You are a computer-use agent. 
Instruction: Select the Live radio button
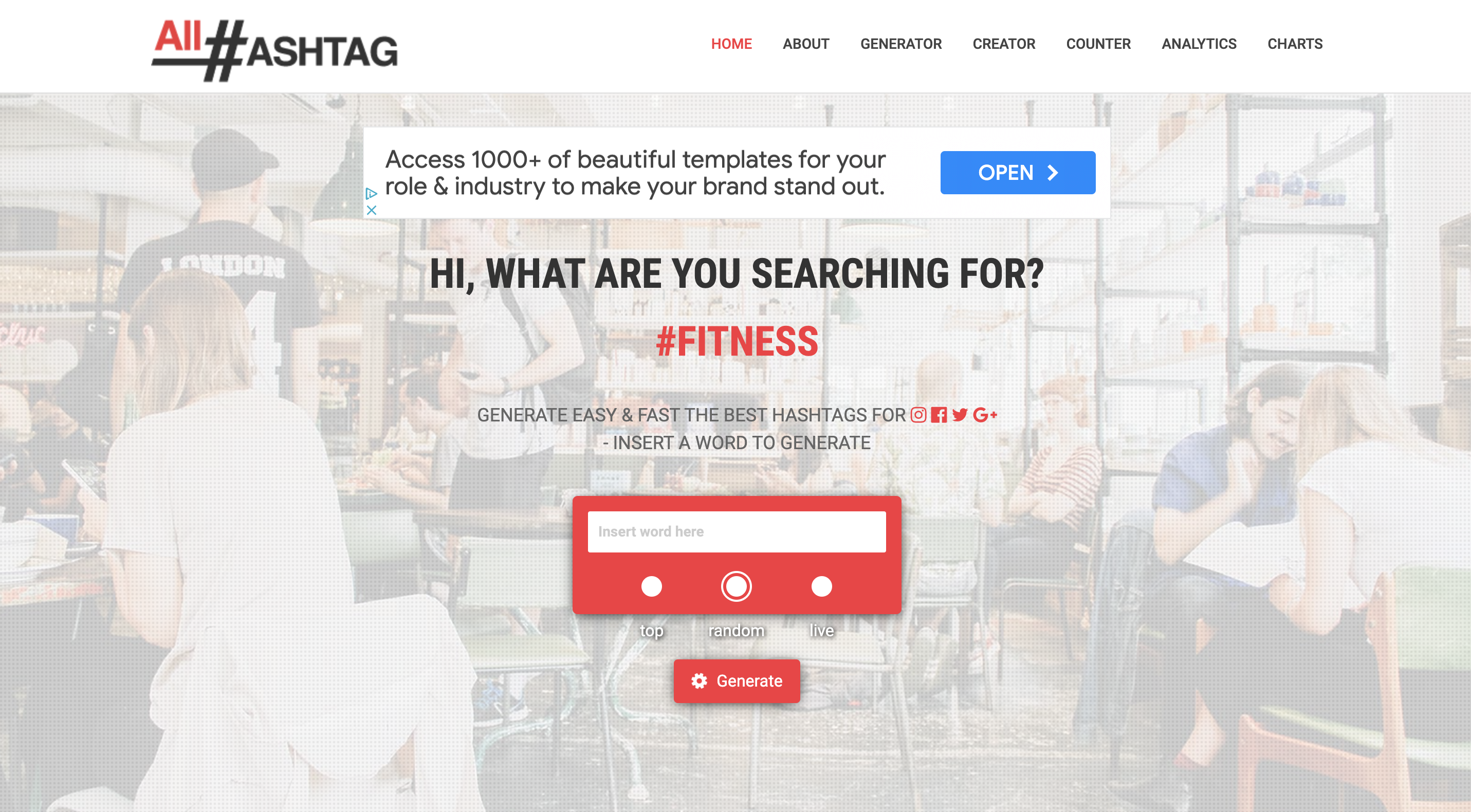(x=821, y=586)
